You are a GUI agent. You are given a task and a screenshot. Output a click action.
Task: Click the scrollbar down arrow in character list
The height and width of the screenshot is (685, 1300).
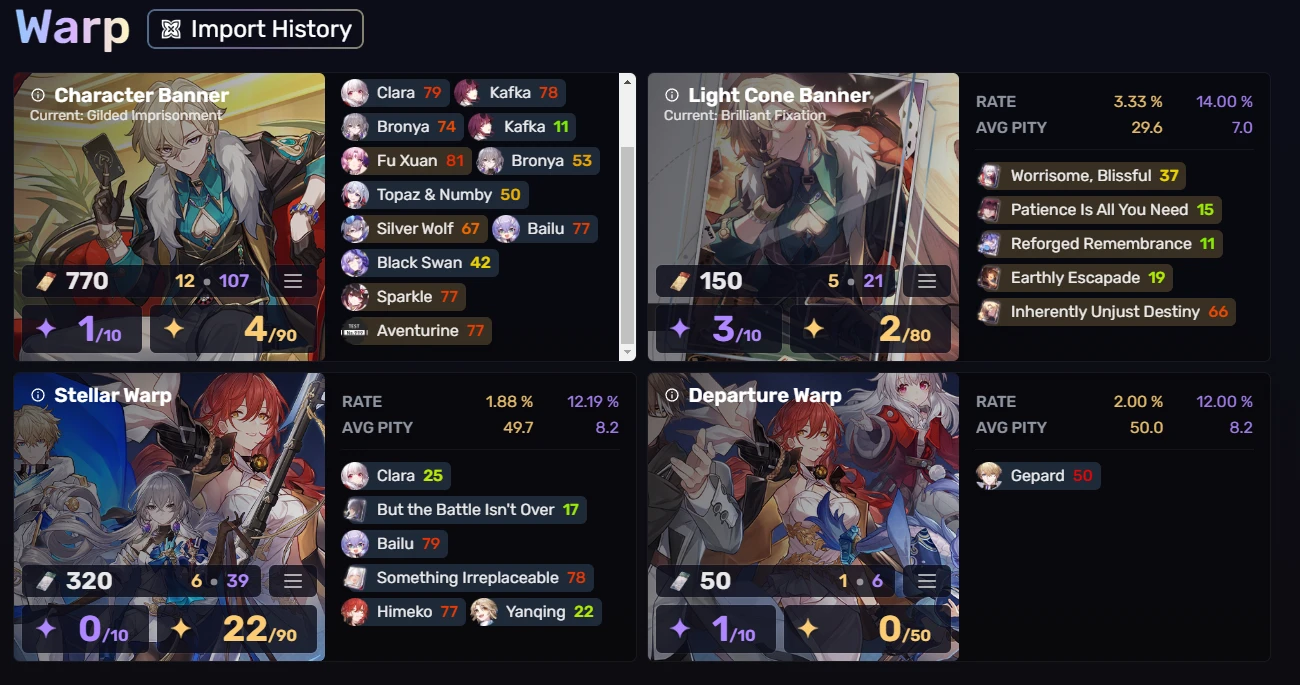628,352
